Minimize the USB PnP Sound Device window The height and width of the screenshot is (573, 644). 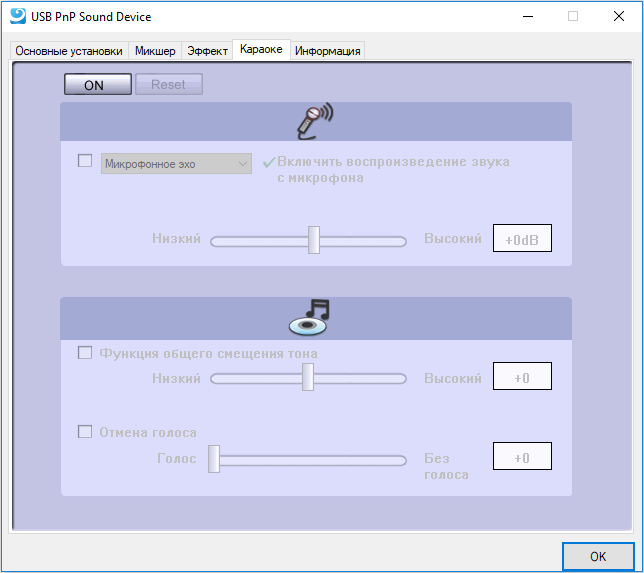pos(528,16)
